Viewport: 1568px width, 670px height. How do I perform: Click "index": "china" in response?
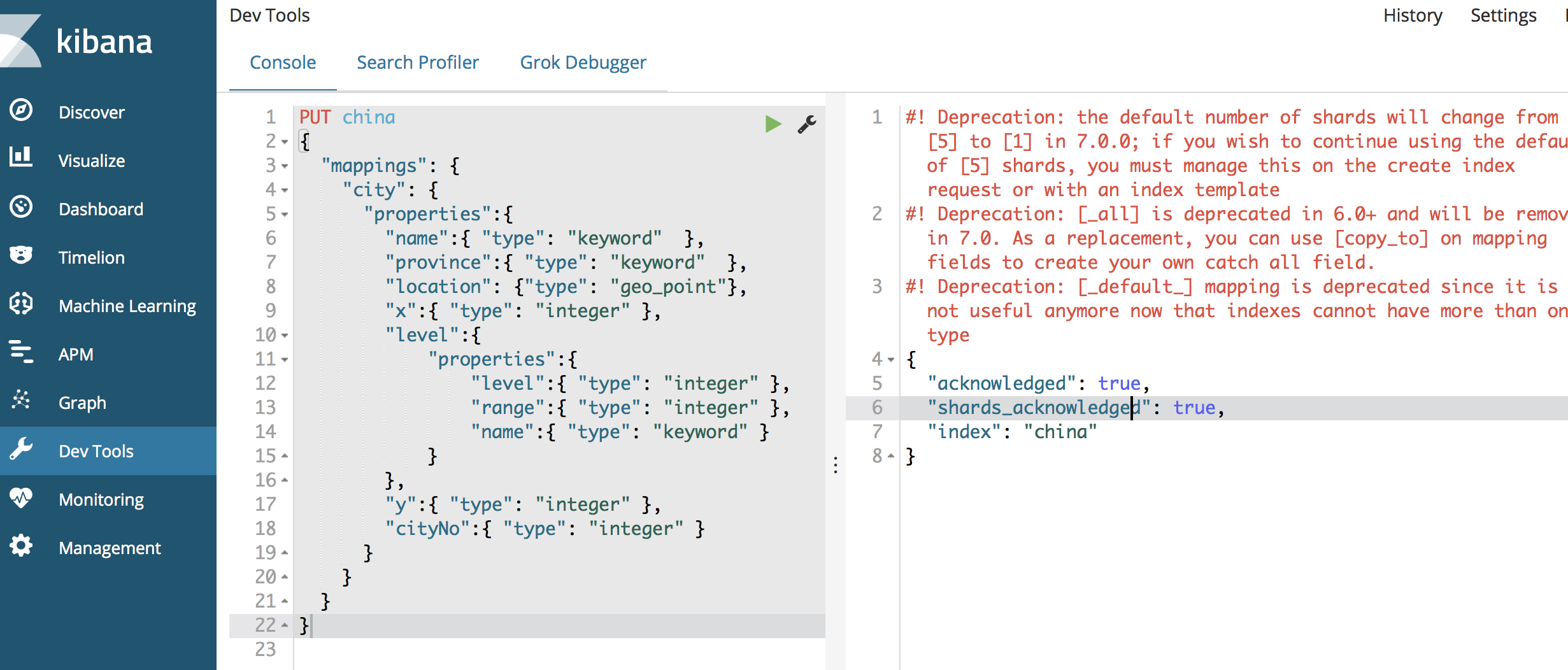(1012, 432)
